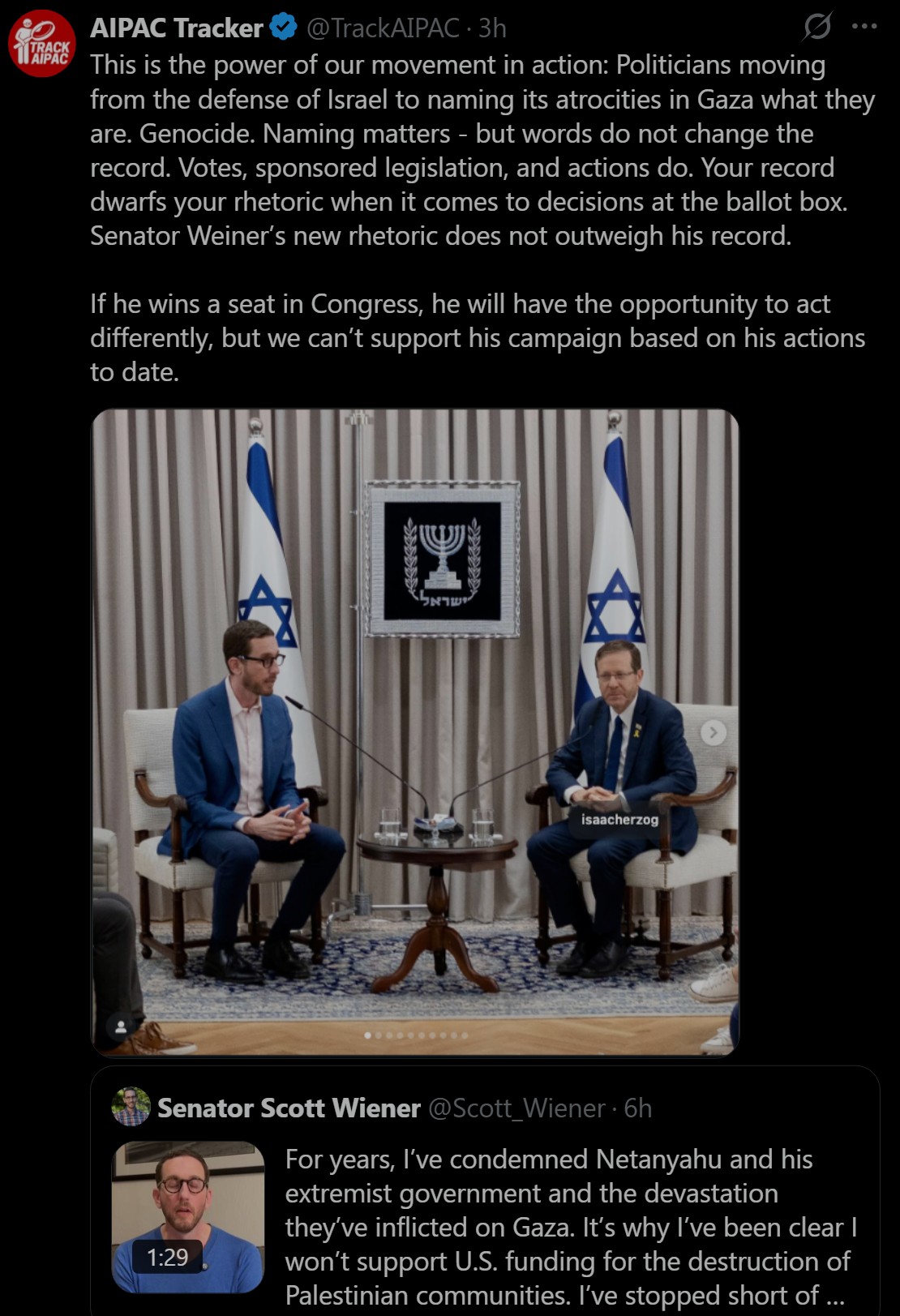Click the isaacherzog photo tag label
Viewport: 900px width, 1316px height.
coord(619,819)
